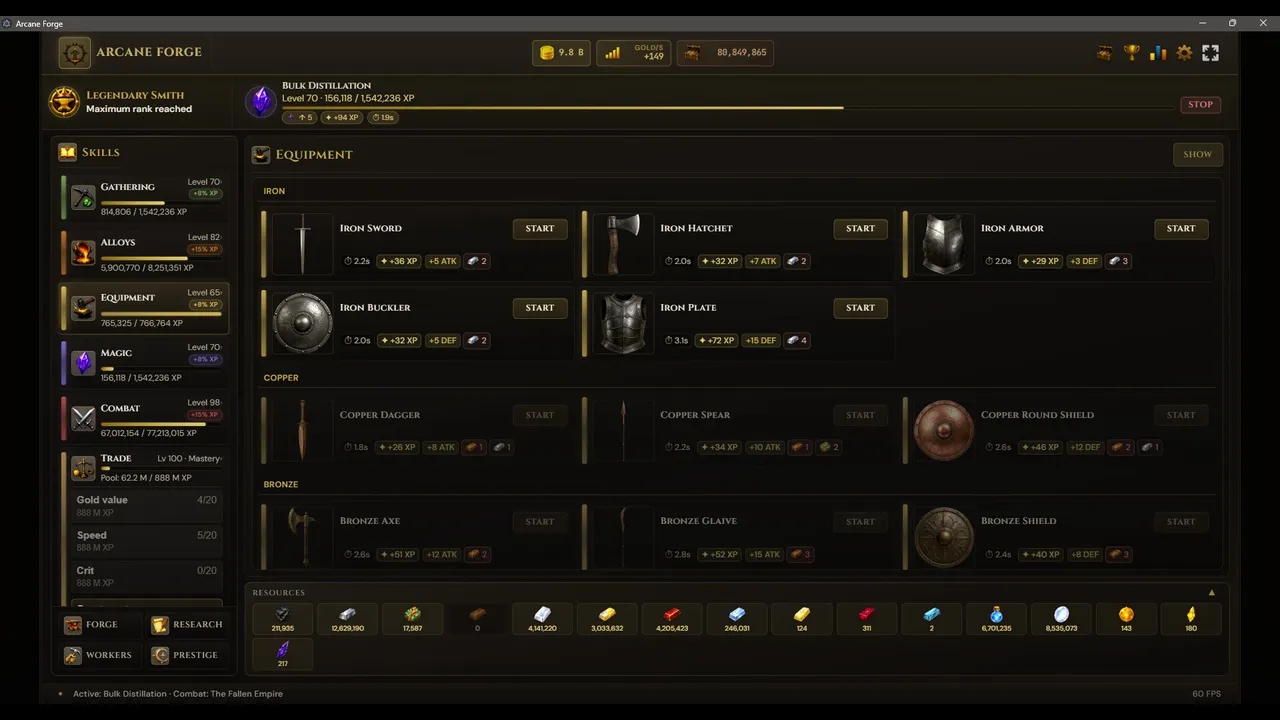1280x720 pixels.
Task: Click the crimson ingot resource 311
Action: click(867, 619)
